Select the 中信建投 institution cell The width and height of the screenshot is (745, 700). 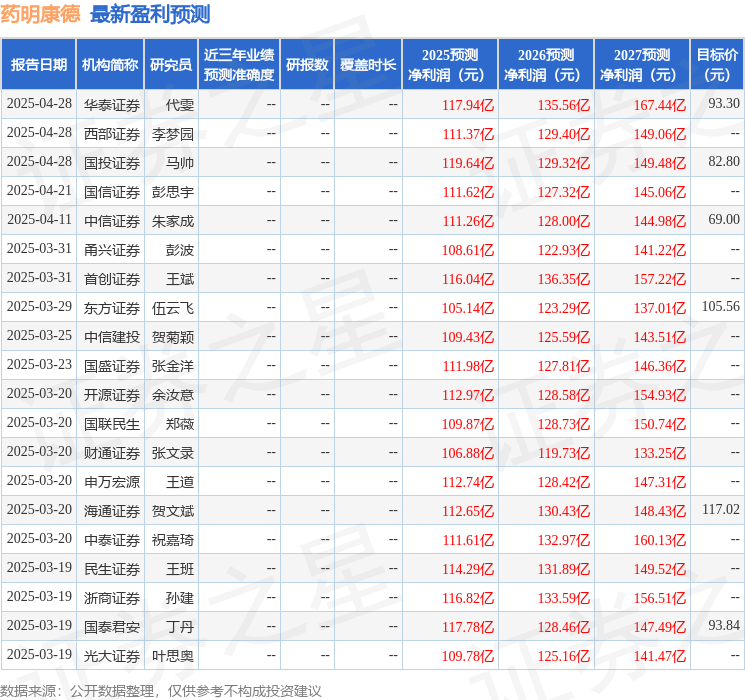coord(112,337)
